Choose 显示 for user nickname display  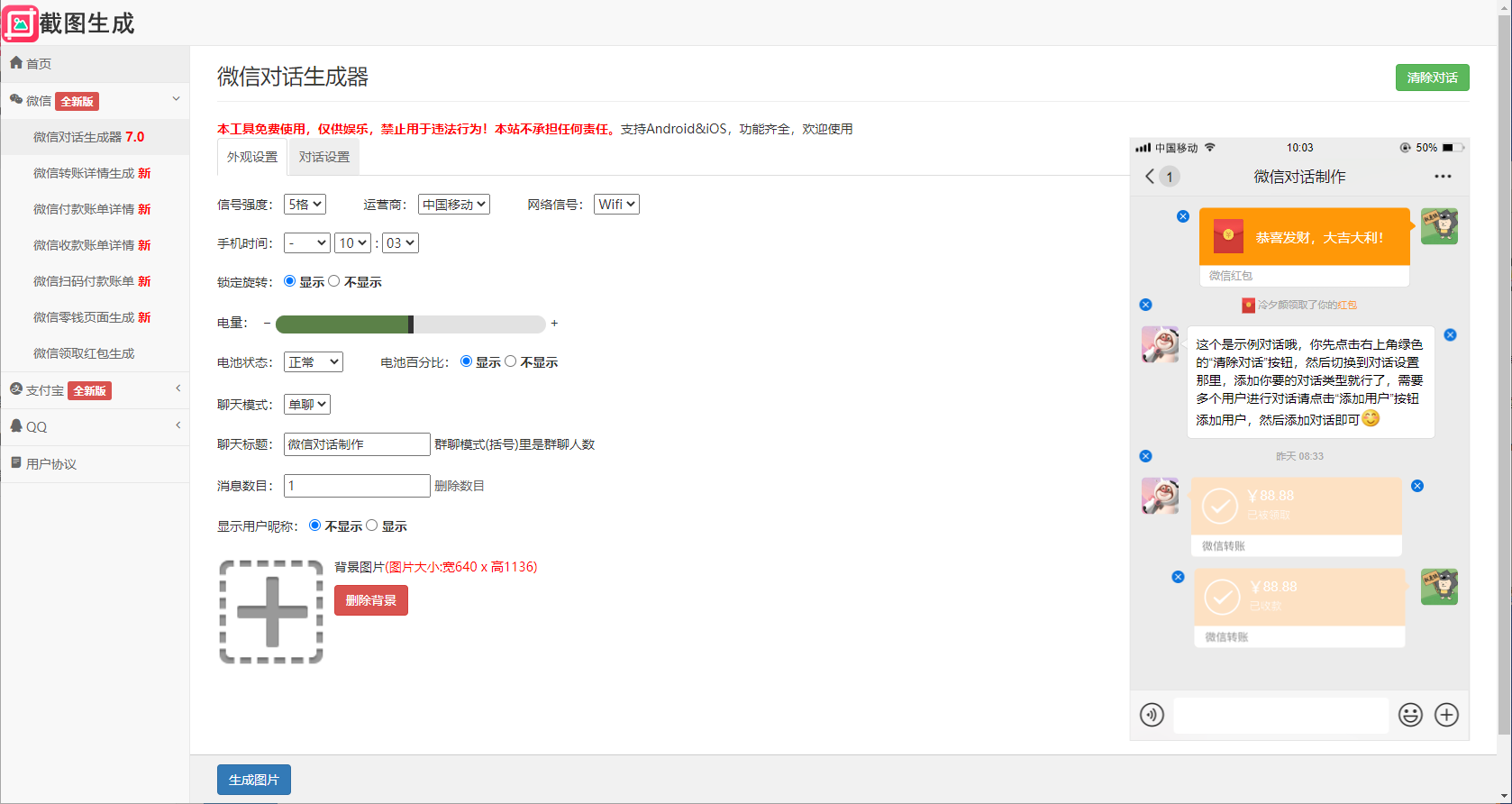(372, 525)
